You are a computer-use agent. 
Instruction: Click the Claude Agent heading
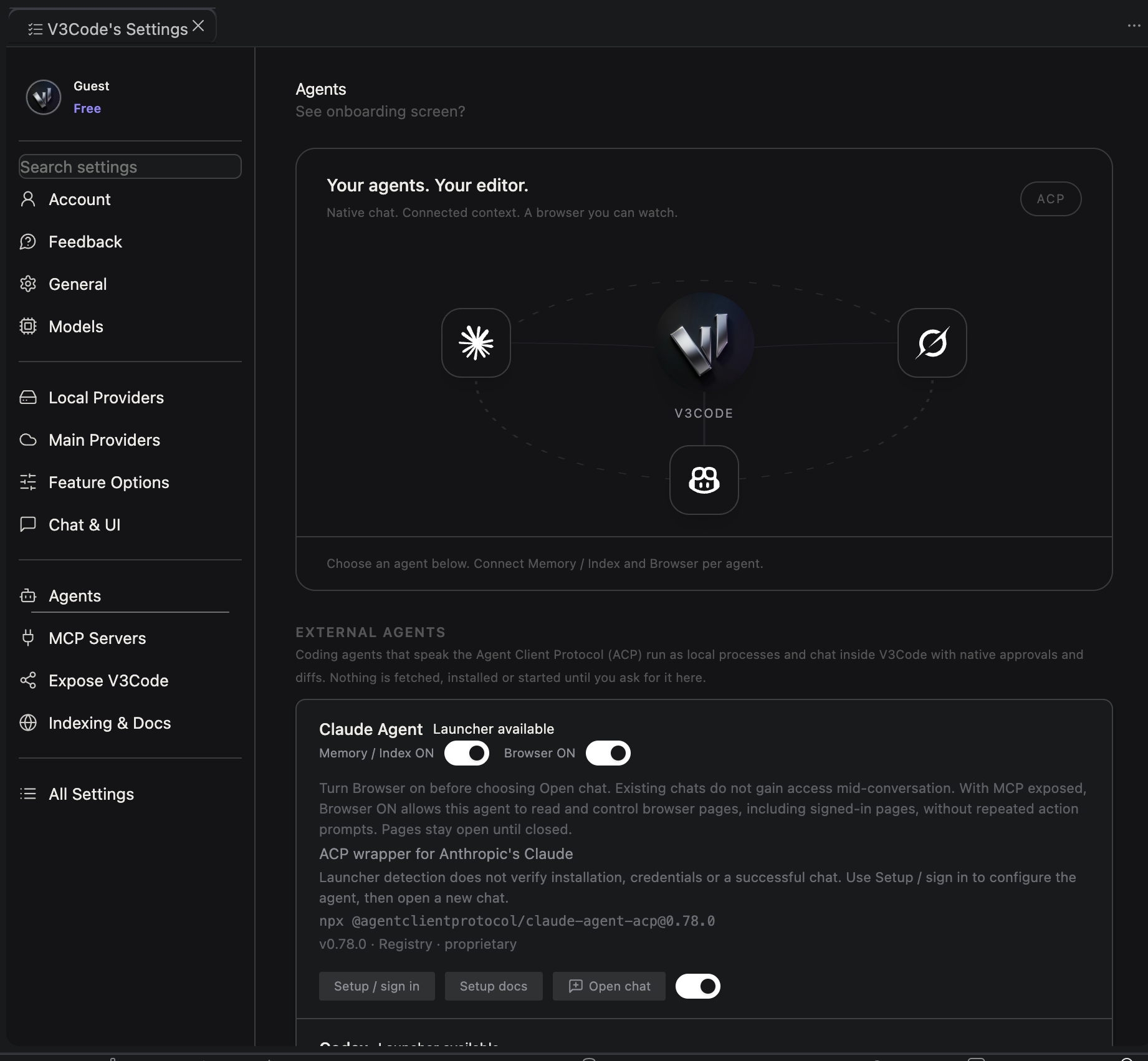371,729
